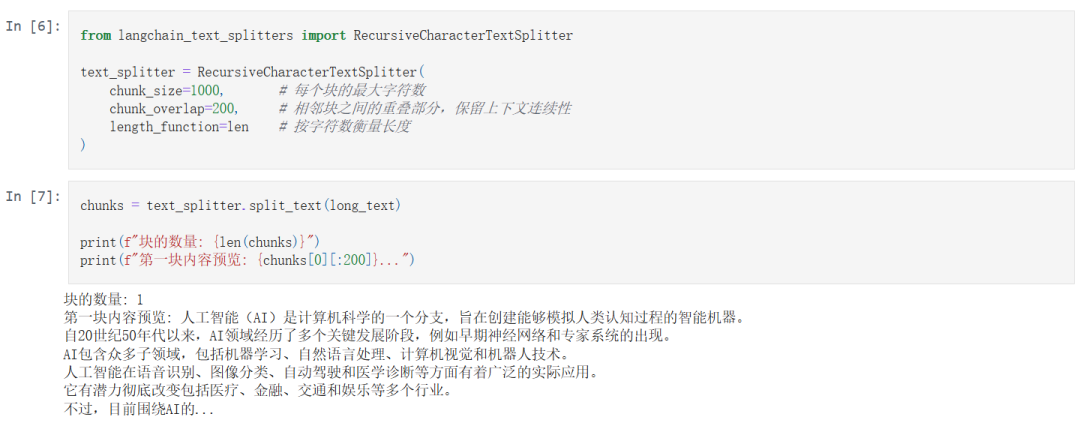Click the chunks = text_splitter.split_text line
This screenshot has width=1080, height=423.
[x=241, y=205]
